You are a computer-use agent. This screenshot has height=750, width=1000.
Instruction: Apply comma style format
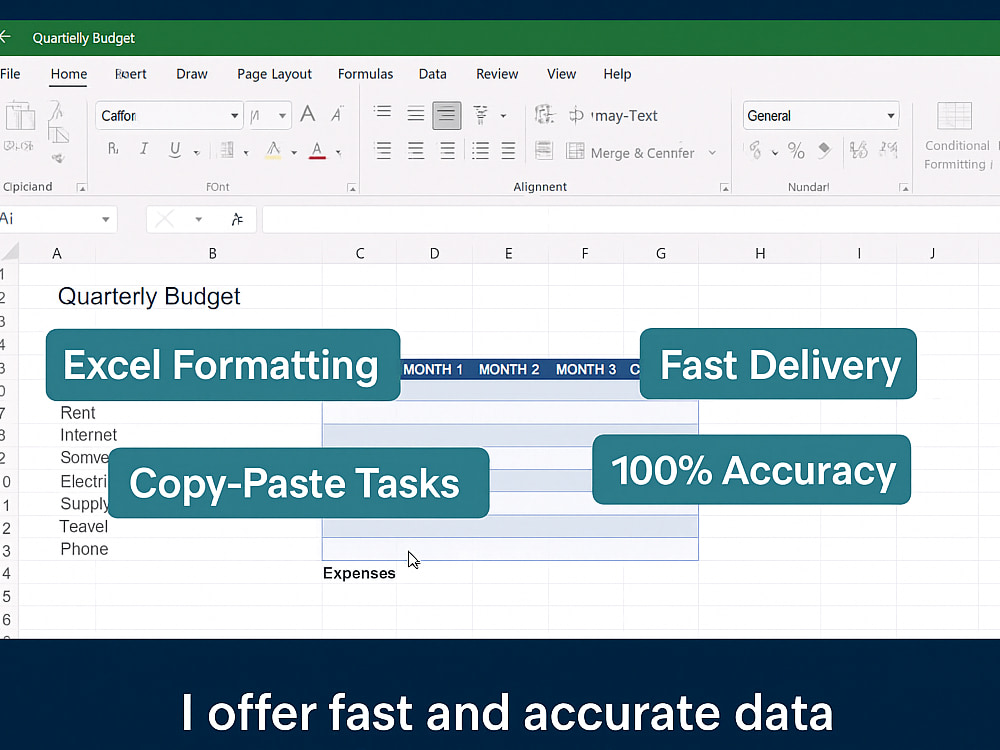click(824, 151)
